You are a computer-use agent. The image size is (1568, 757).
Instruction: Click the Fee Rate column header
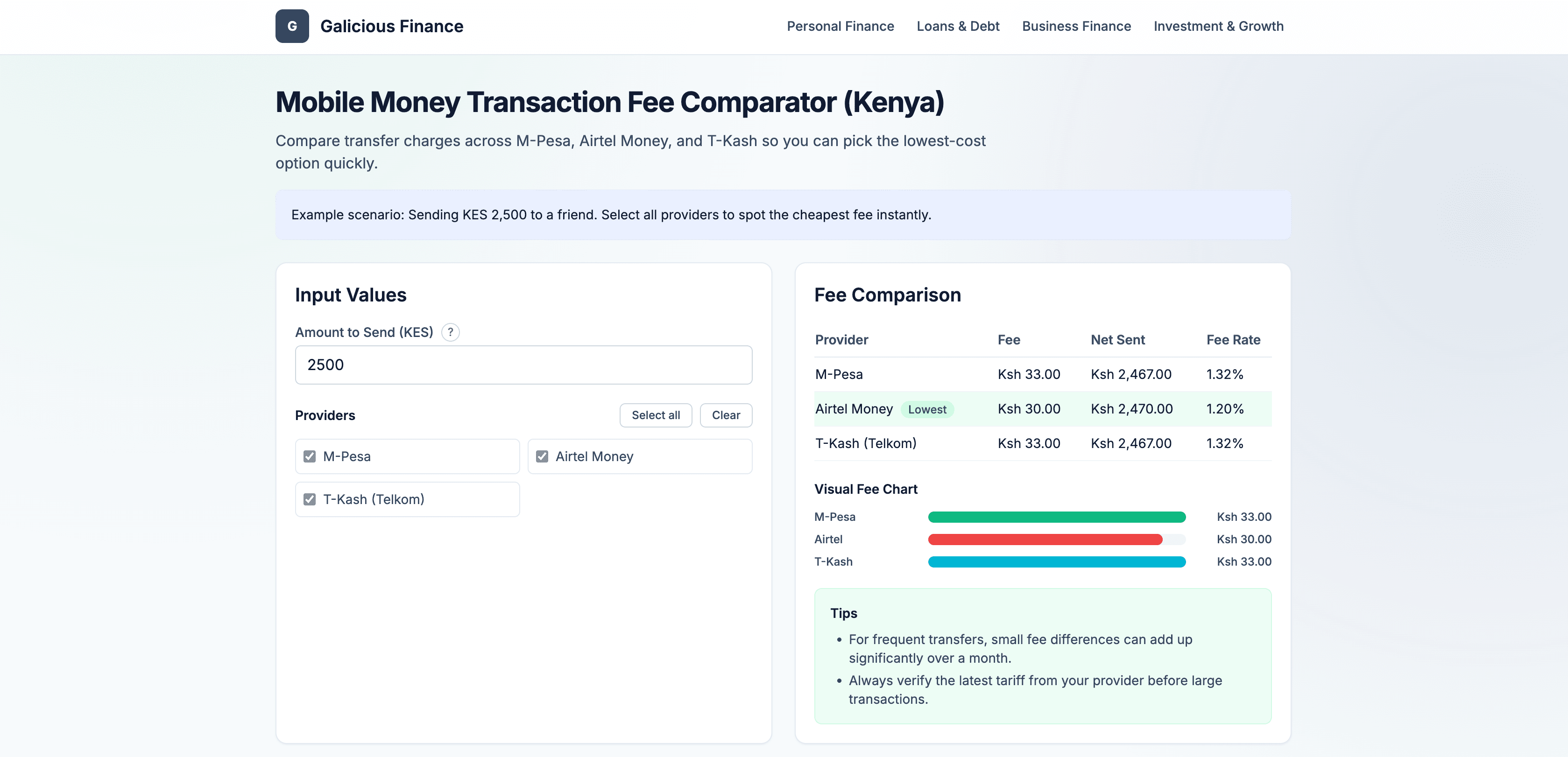[1233, 340]
